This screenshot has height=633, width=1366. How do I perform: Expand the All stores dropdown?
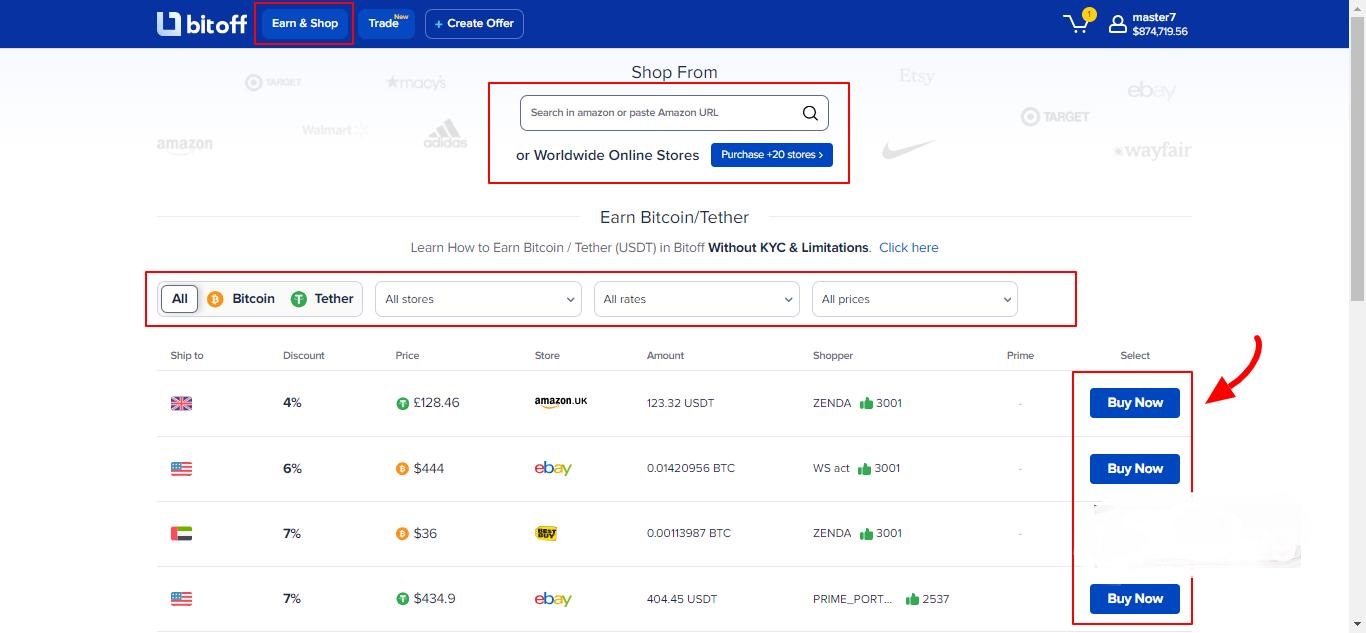[478, 299]
